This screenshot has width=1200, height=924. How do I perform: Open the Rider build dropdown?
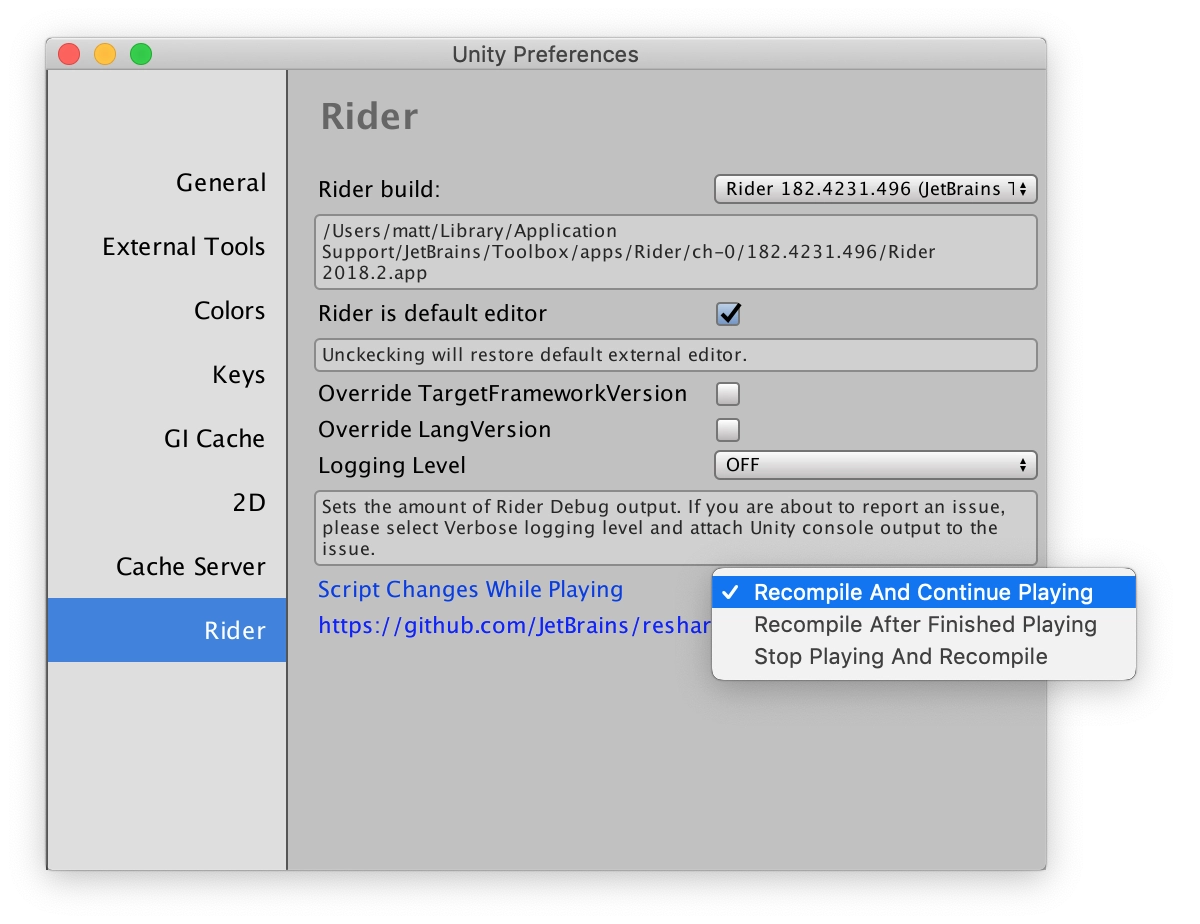(876, 189)
